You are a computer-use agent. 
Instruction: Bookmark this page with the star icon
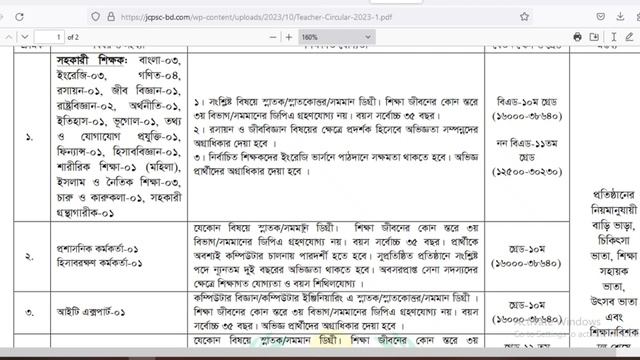pos(524,17)
